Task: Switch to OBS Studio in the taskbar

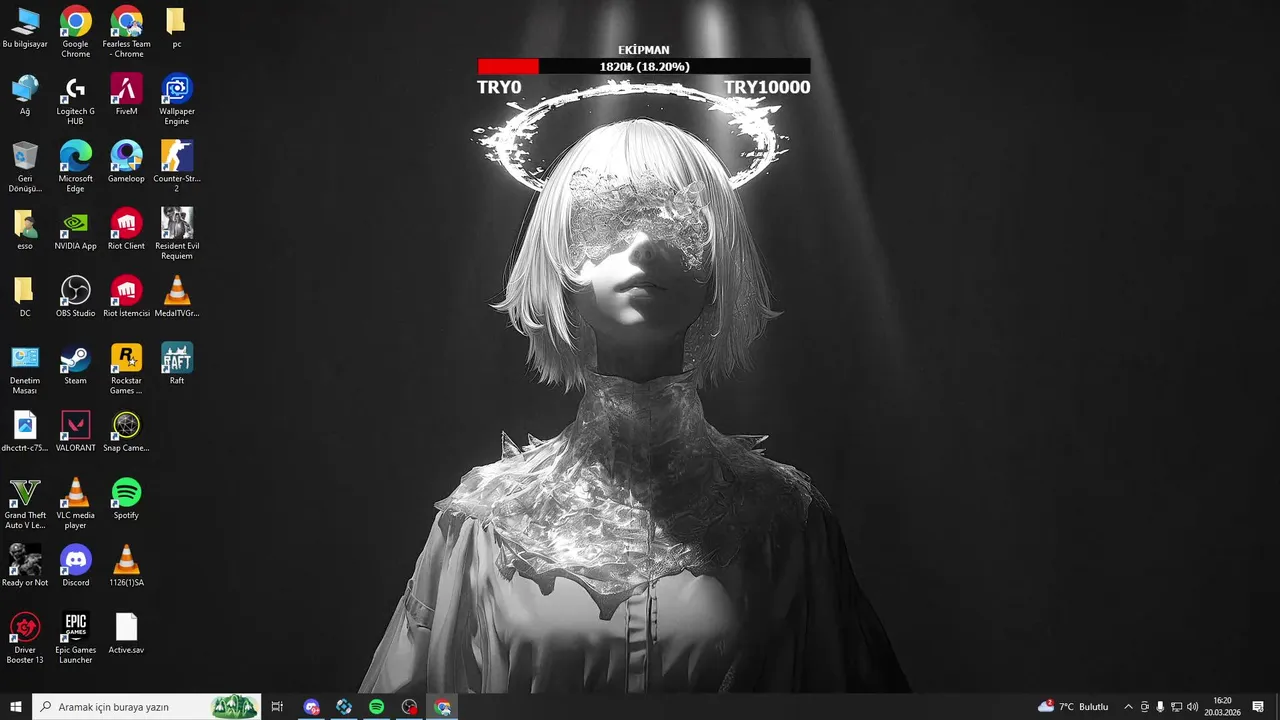Action: (x=409, y=707)
